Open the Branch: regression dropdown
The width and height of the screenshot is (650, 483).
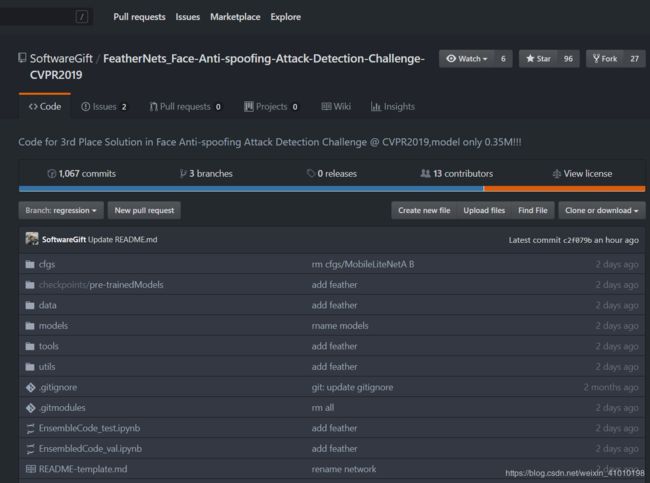pyautogui.click(x=61, y=210)
